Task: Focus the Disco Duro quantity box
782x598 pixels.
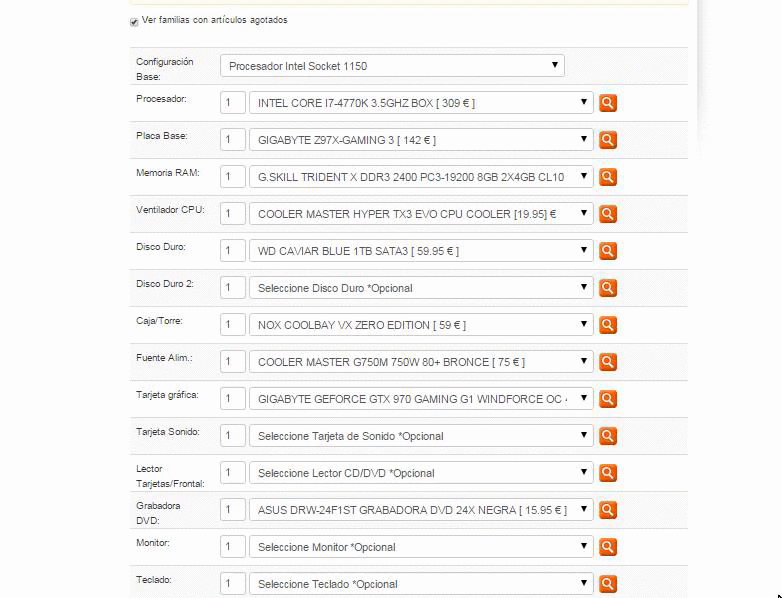Action: coord(233,250)
